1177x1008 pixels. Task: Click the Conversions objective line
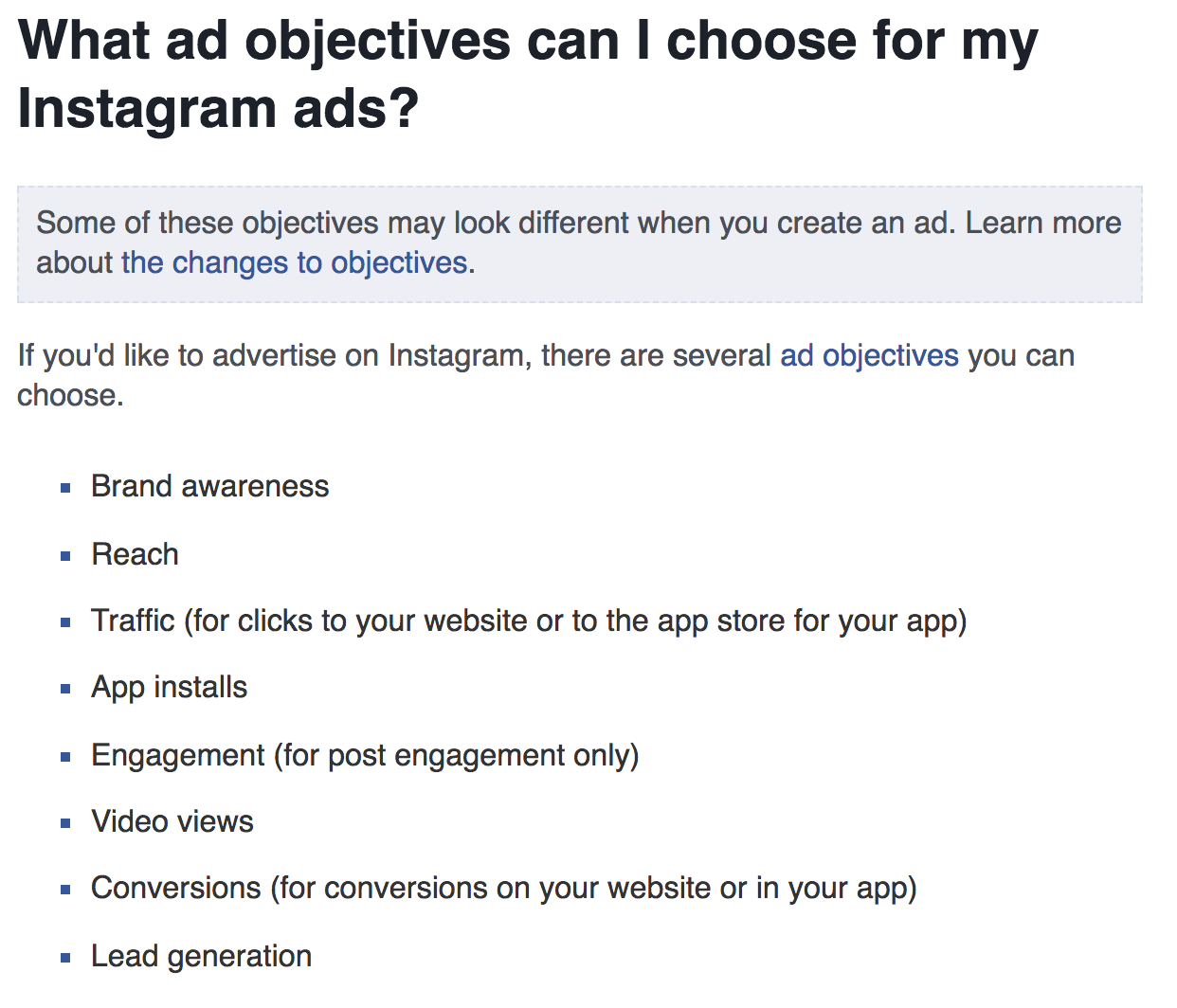504,888
